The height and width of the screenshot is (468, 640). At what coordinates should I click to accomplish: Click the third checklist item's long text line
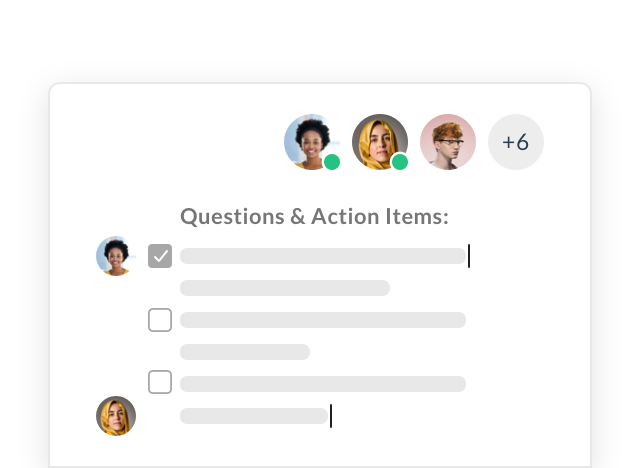click(x=322, y=384)
